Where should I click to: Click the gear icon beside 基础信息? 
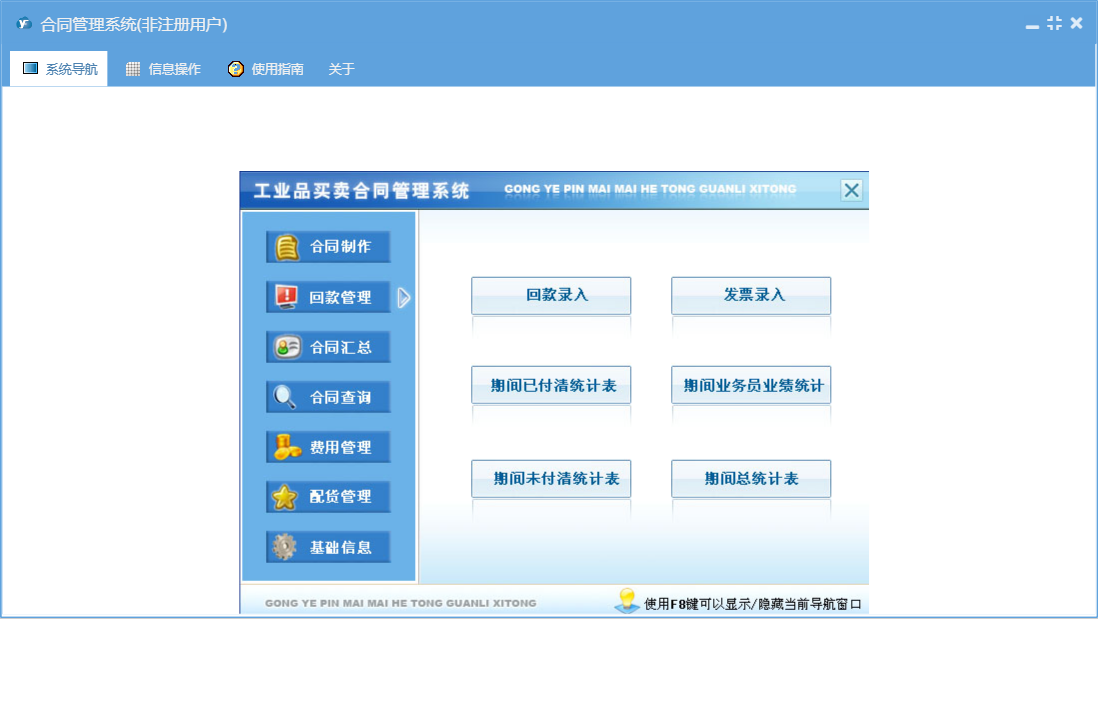coord(284,547)
